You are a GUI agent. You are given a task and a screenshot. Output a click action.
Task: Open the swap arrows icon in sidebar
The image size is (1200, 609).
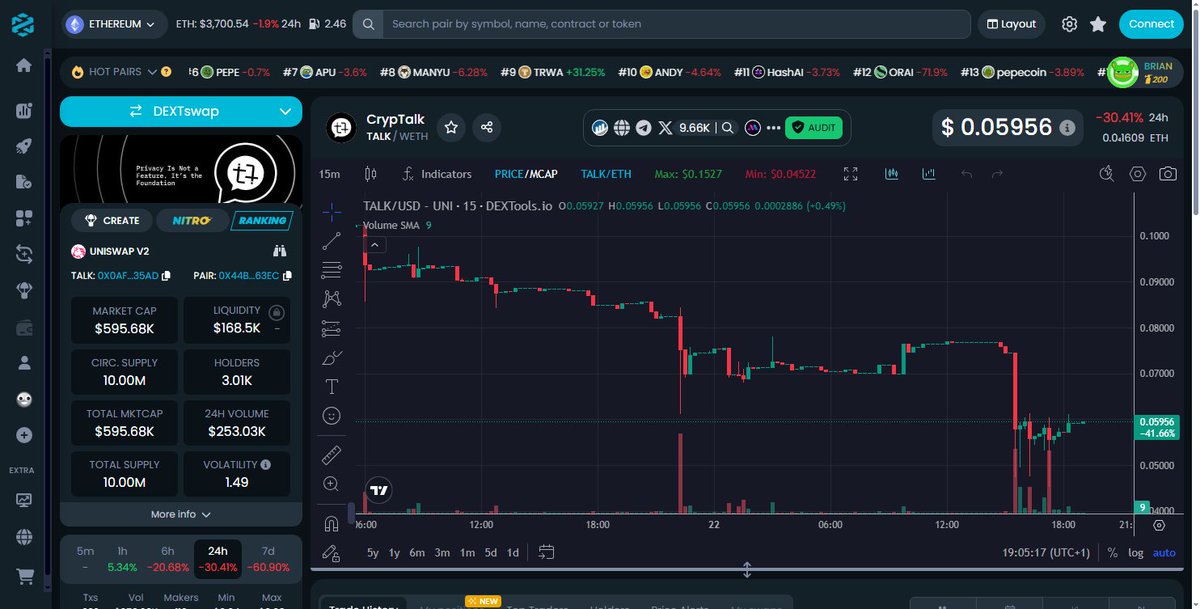[x=24, y=254]
